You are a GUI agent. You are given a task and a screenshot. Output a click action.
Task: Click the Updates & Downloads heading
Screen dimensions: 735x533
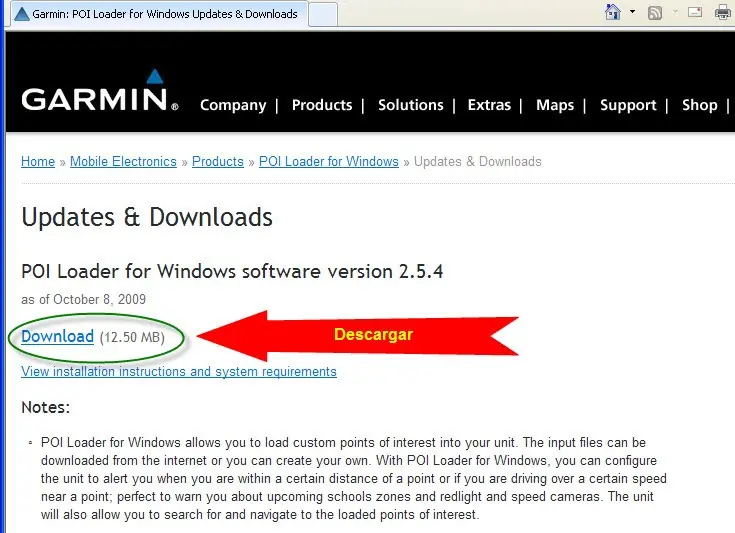pyautogui.click(x=147, y=217)
